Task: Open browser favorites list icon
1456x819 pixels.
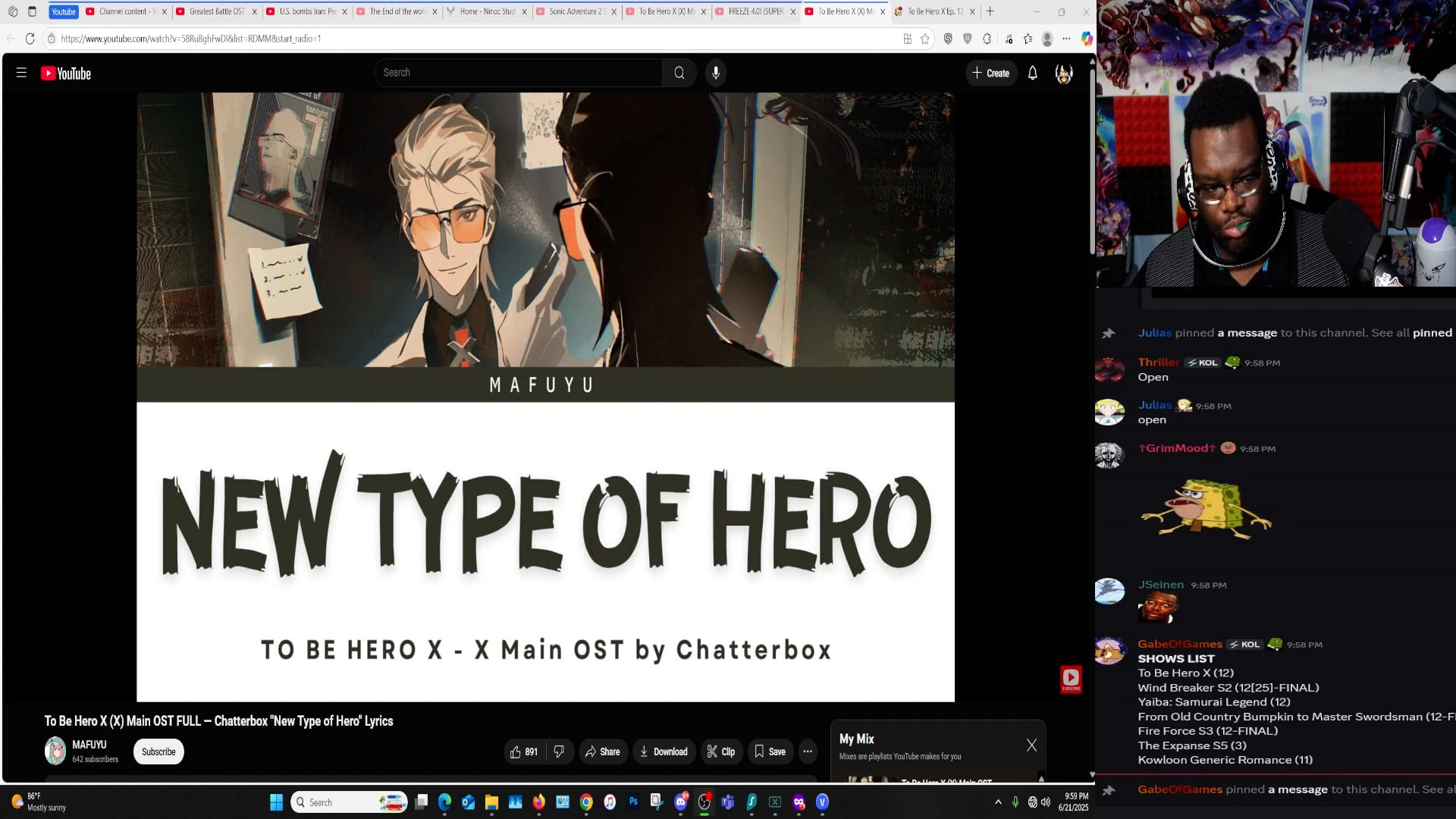Action: [1028, 39]
